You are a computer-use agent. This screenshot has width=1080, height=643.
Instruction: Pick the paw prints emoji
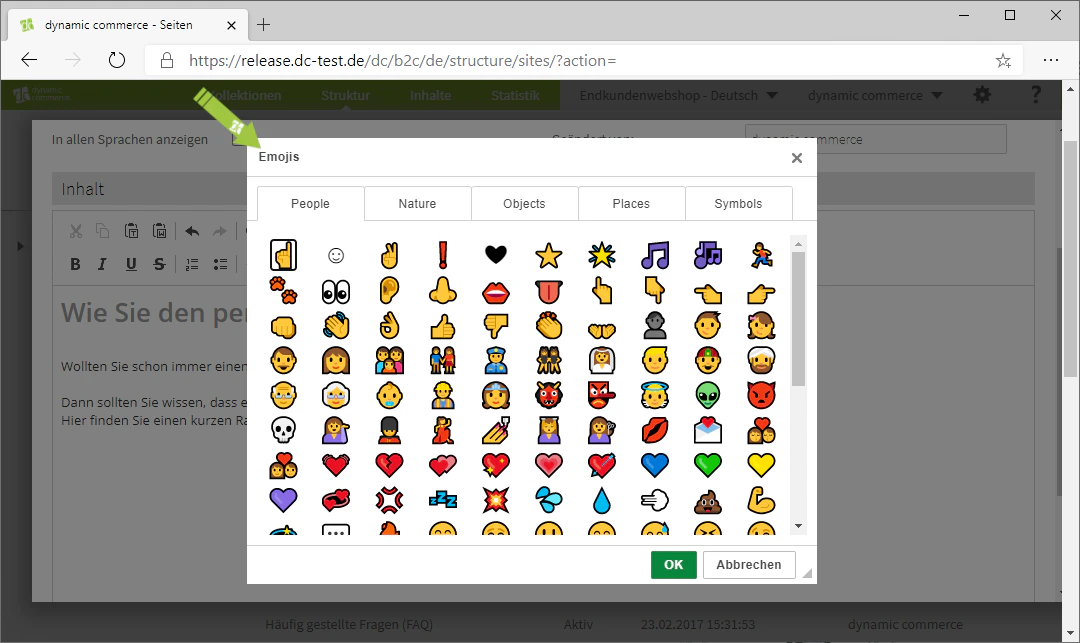(283, 291)
